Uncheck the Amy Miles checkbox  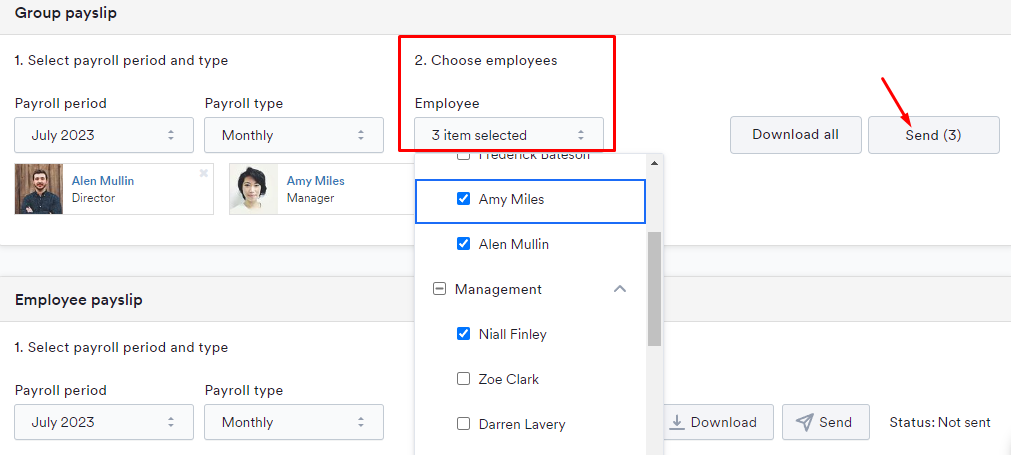463,199
